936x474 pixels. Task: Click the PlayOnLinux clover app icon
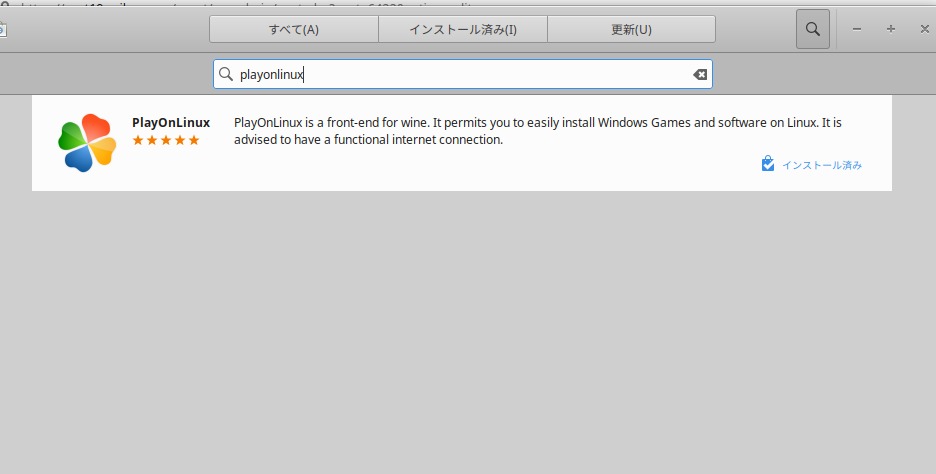(87, 143)
